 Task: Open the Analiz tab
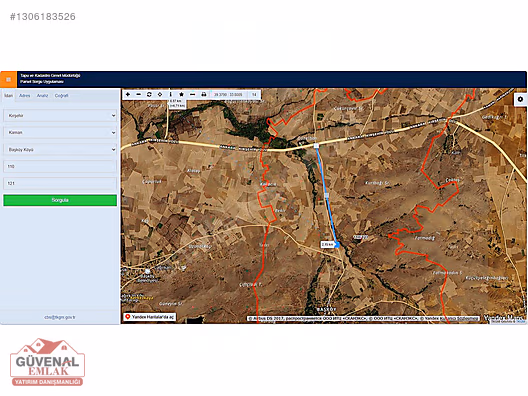[x=42, y=96]
